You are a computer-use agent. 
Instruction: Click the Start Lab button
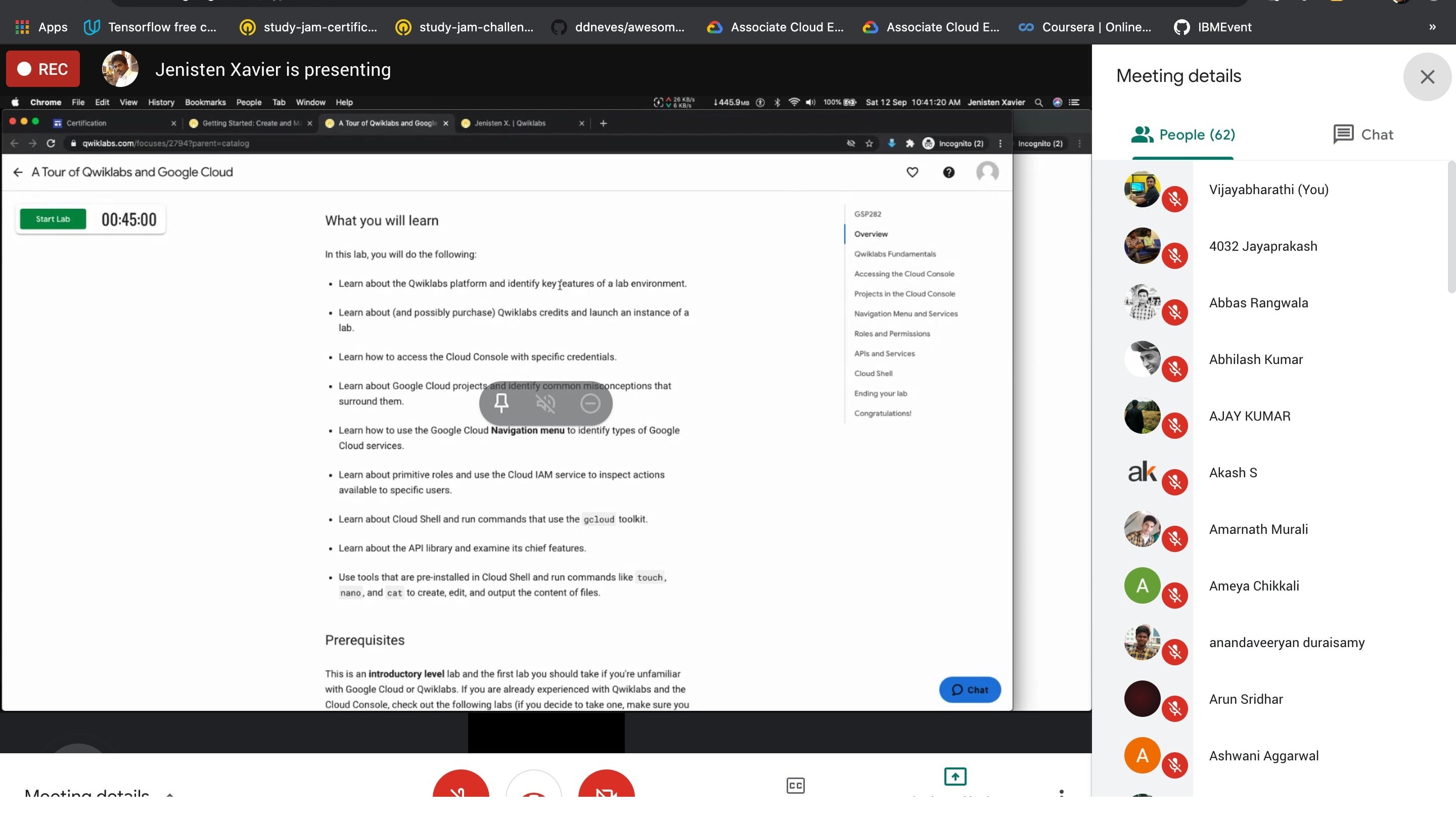click(52, 219)
